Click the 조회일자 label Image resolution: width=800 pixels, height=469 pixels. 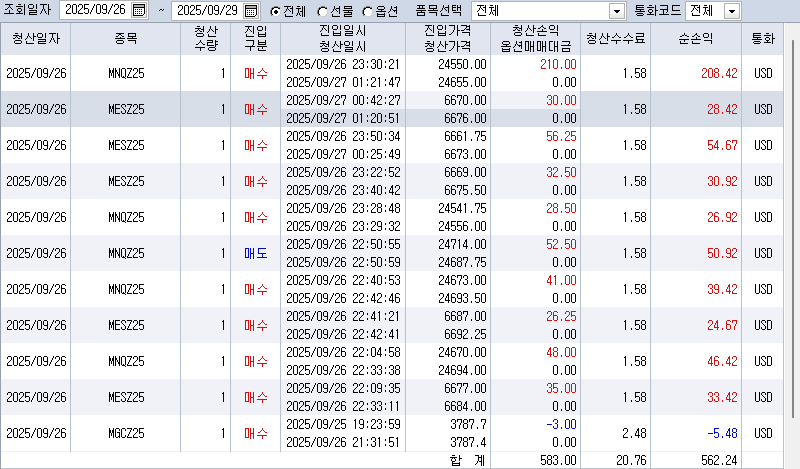tap(28, 10)
